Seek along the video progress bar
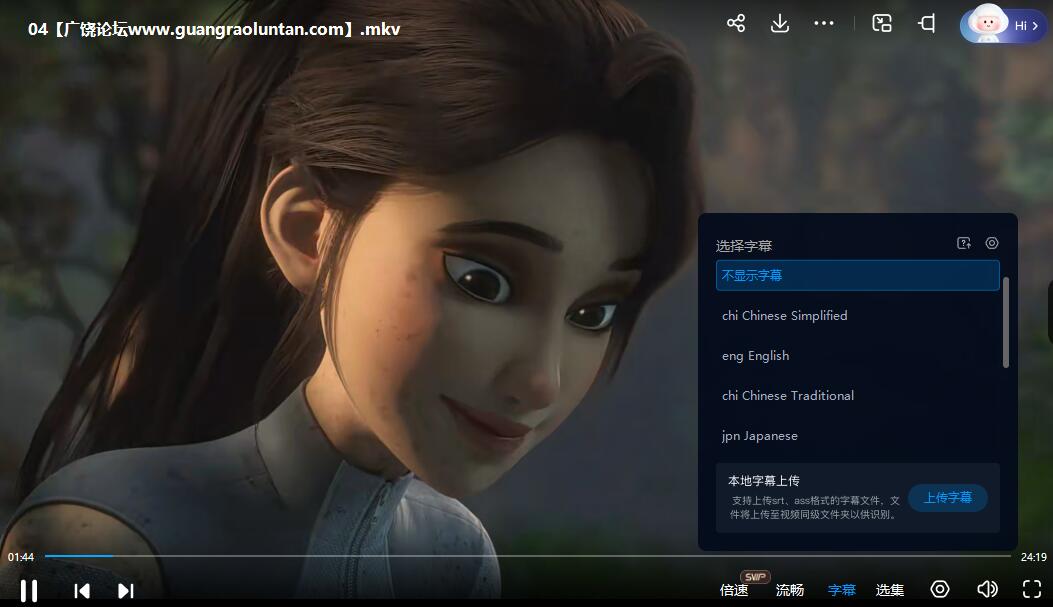 click(x=527, y=556)
